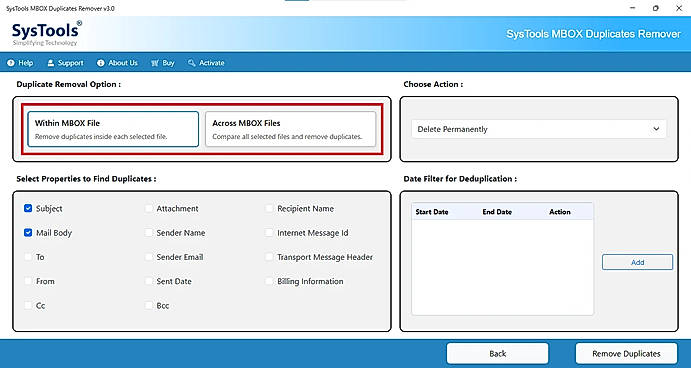This screenshot has width=691, height=368.
Task: Select the Across MBOX Files option
Action: [290, 129]
